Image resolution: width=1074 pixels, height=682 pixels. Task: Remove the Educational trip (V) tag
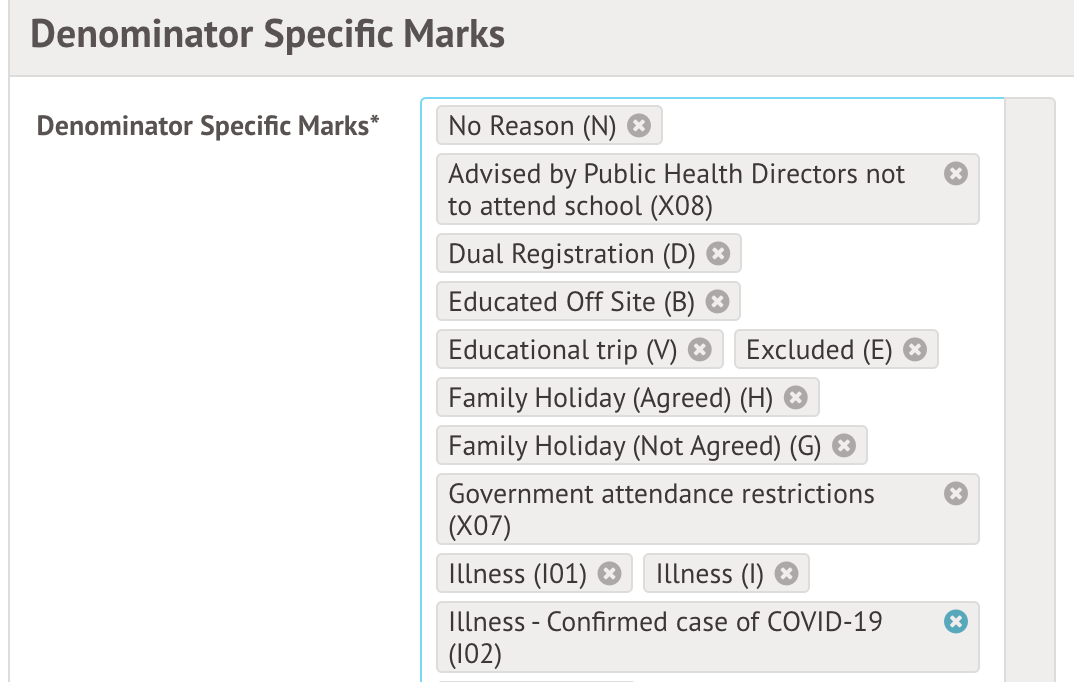click(700, 350)
